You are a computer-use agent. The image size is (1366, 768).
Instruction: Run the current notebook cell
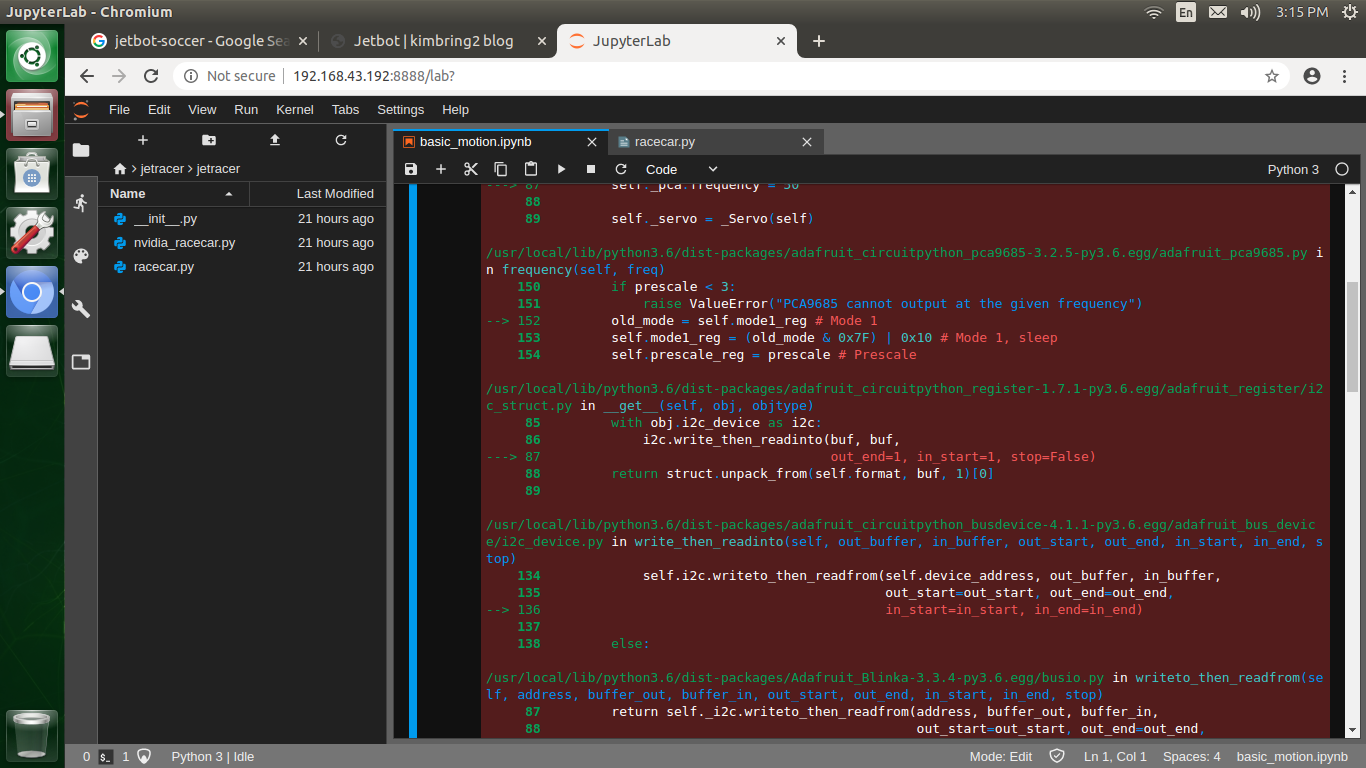tap(561, 169)
